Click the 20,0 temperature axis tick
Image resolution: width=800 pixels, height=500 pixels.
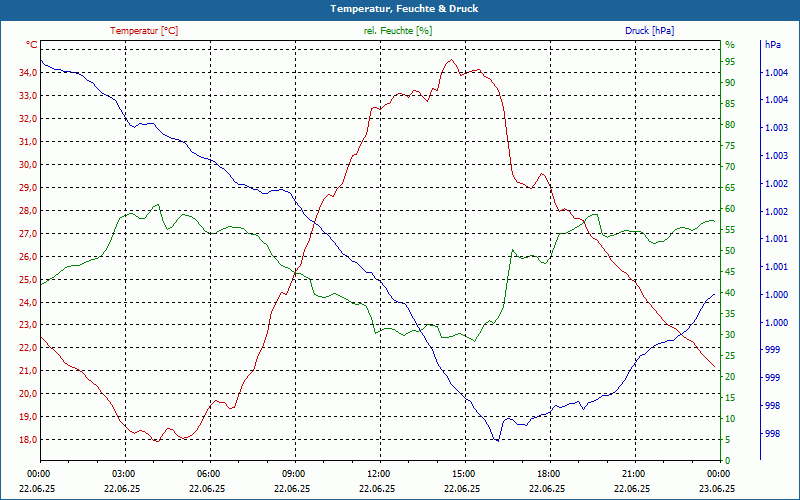(x=28, y=394)
